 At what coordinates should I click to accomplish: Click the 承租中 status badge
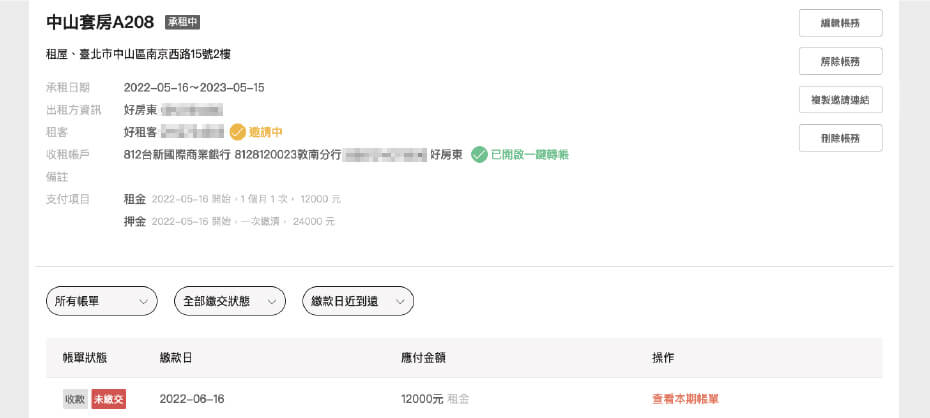coord(183,23)
